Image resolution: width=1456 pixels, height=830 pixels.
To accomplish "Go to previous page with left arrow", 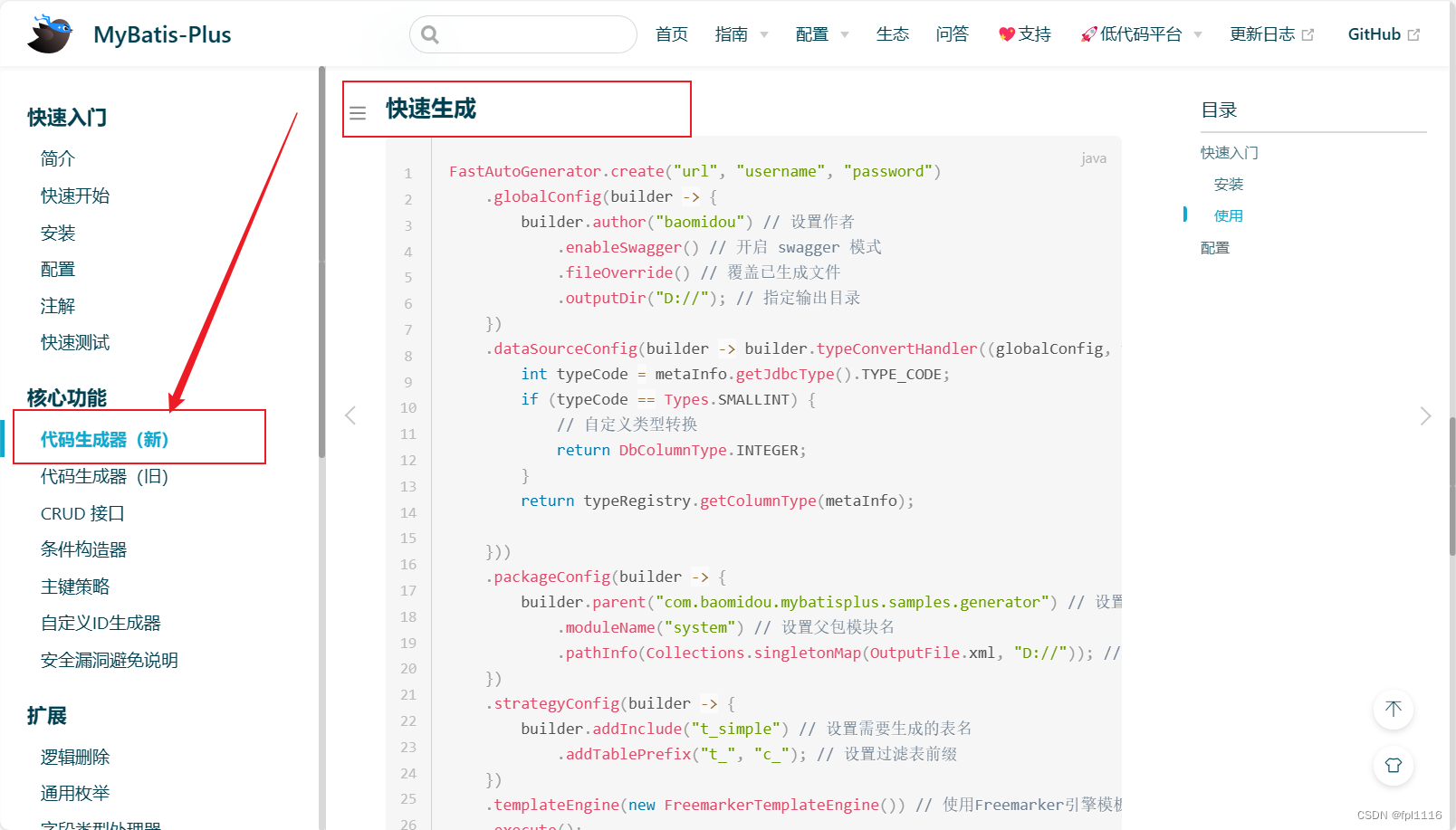I will click(x=350, y=415).
